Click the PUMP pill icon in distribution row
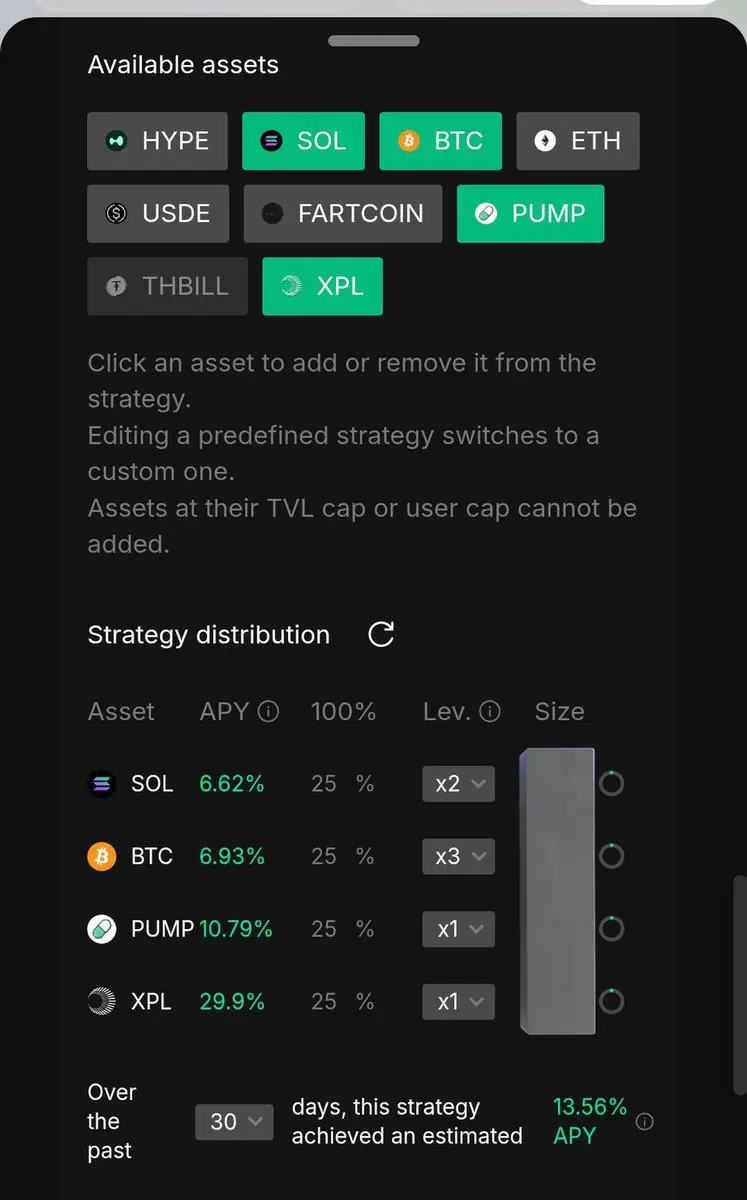The width and height of the screenshot is (747, 1200). pyautogui.click(x=102, y=929)
